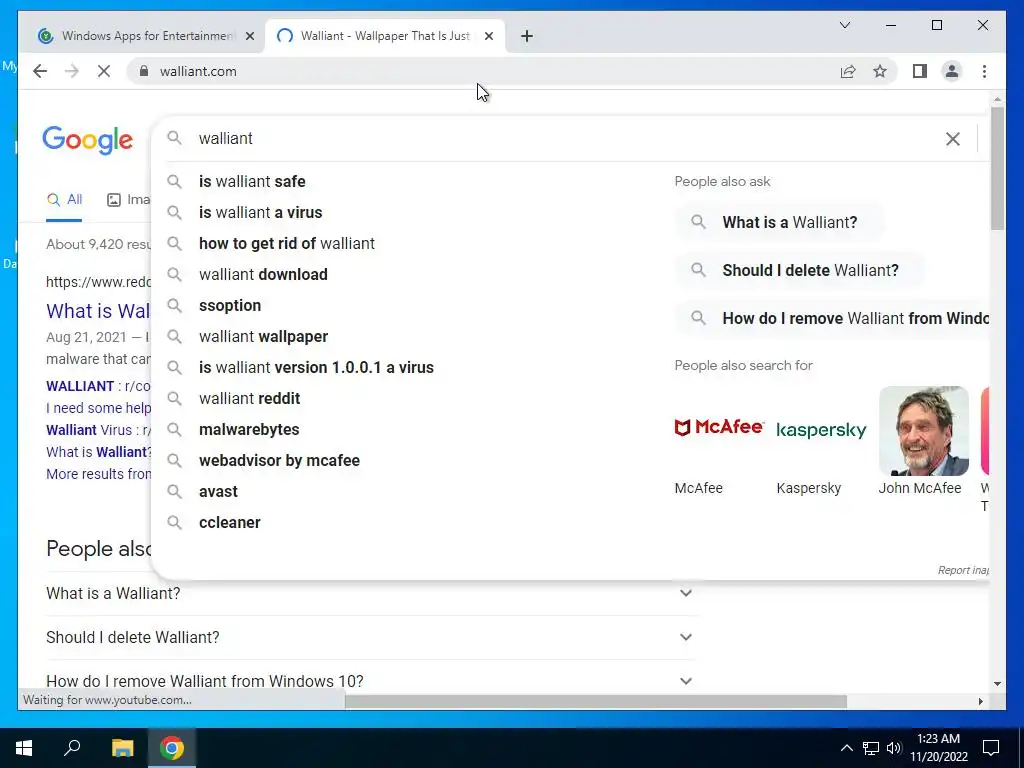Stop page loading with the X button

click(104, 71)
